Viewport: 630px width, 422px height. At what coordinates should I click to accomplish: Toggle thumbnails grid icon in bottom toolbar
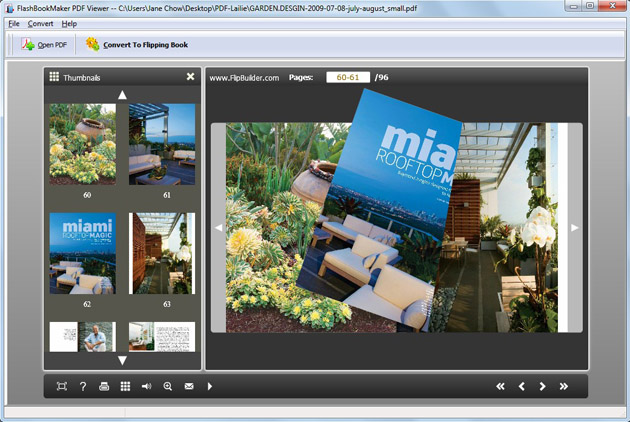click(125, 386)
